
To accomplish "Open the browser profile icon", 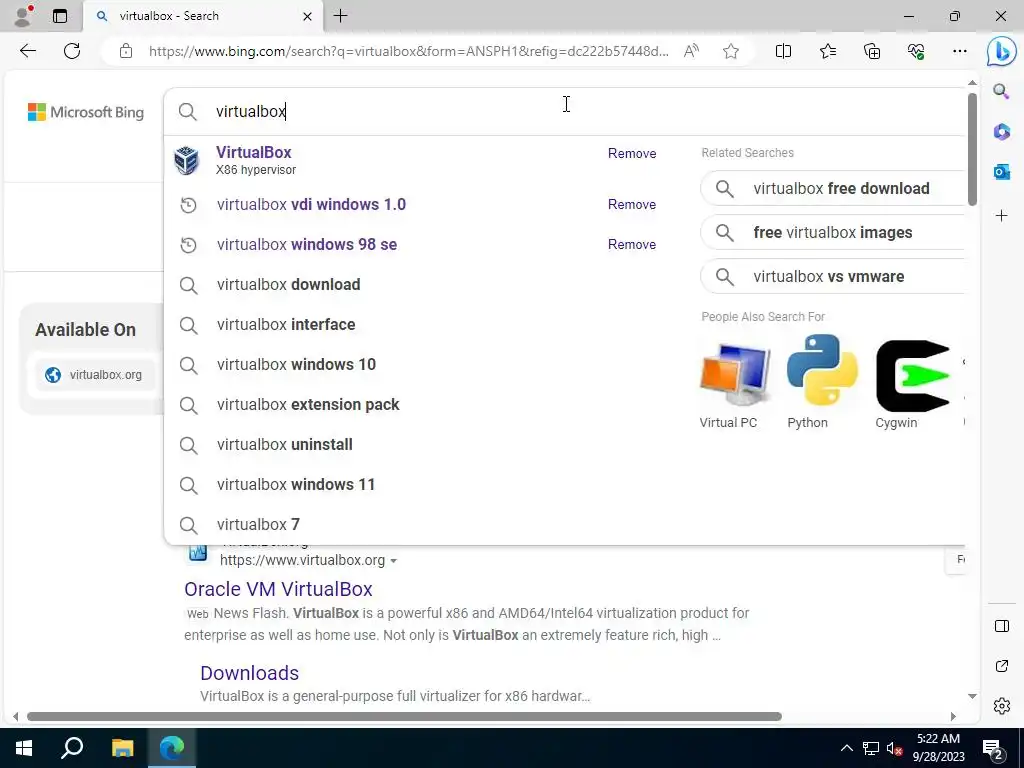I will pyautogui.click(x=23, y=16).
